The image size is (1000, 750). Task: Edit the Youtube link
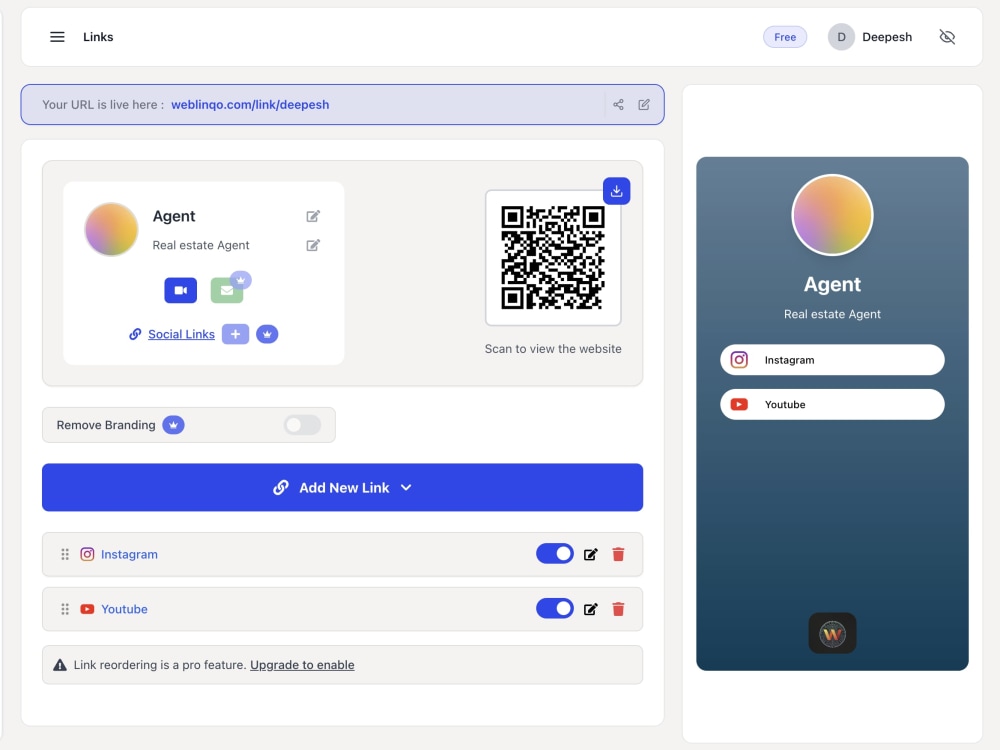tap(591, 609)
